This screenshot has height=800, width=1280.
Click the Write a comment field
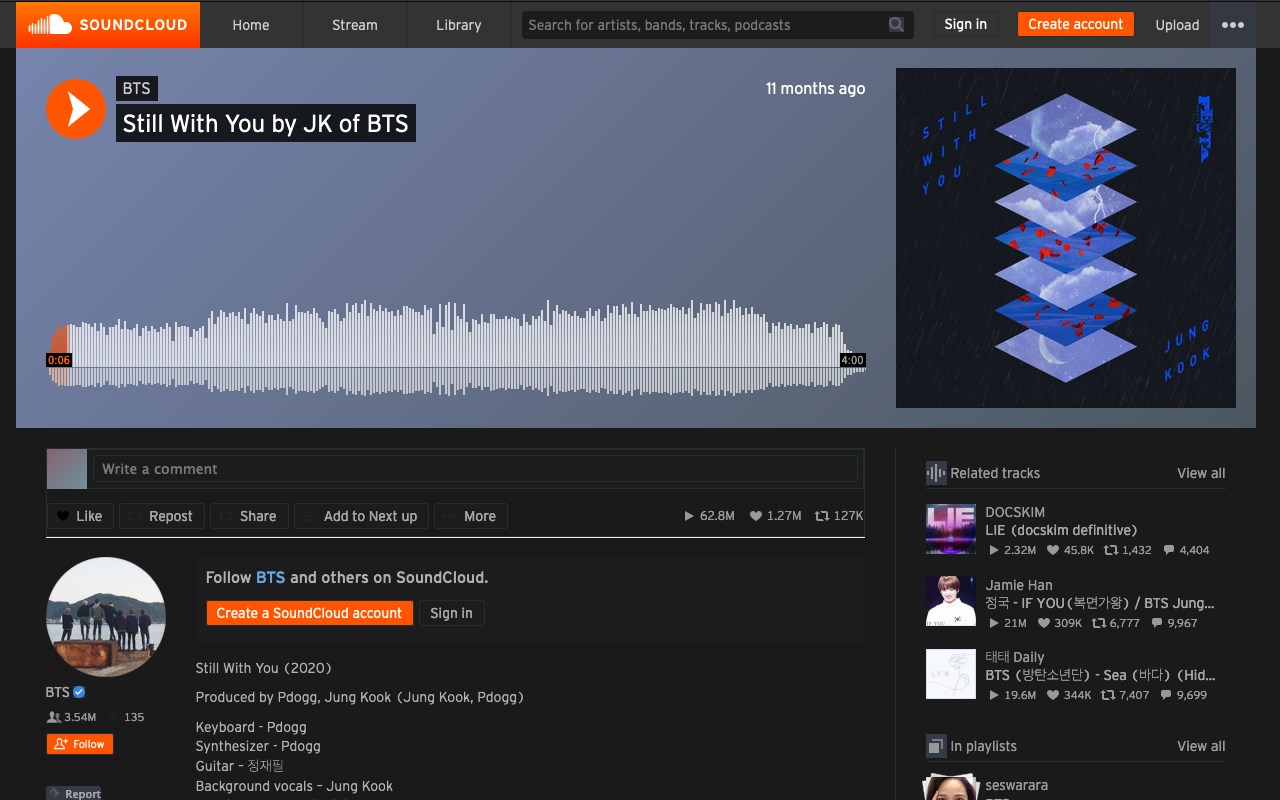pos(475,469)
